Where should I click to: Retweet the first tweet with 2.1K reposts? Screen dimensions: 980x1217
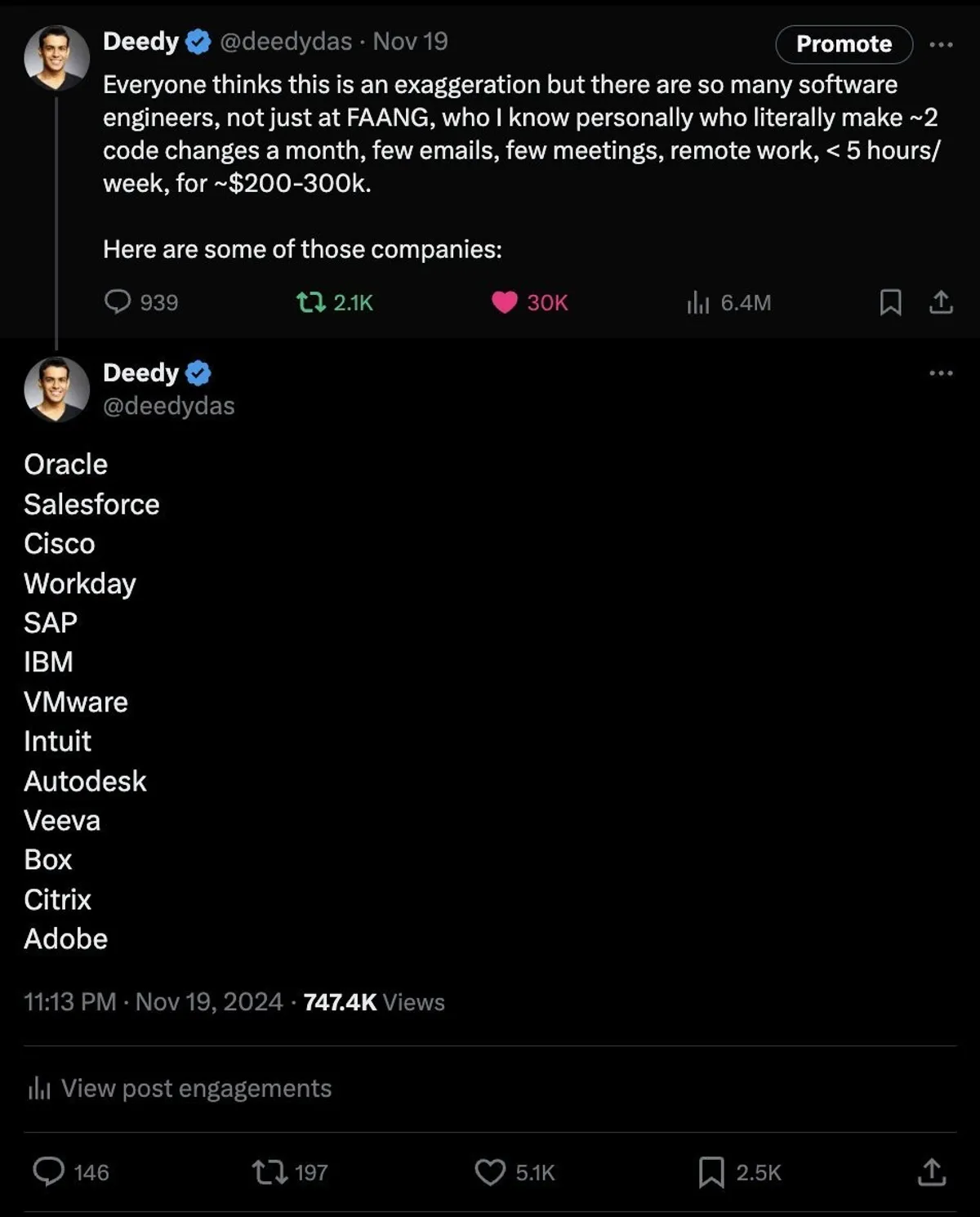(310, 303)
